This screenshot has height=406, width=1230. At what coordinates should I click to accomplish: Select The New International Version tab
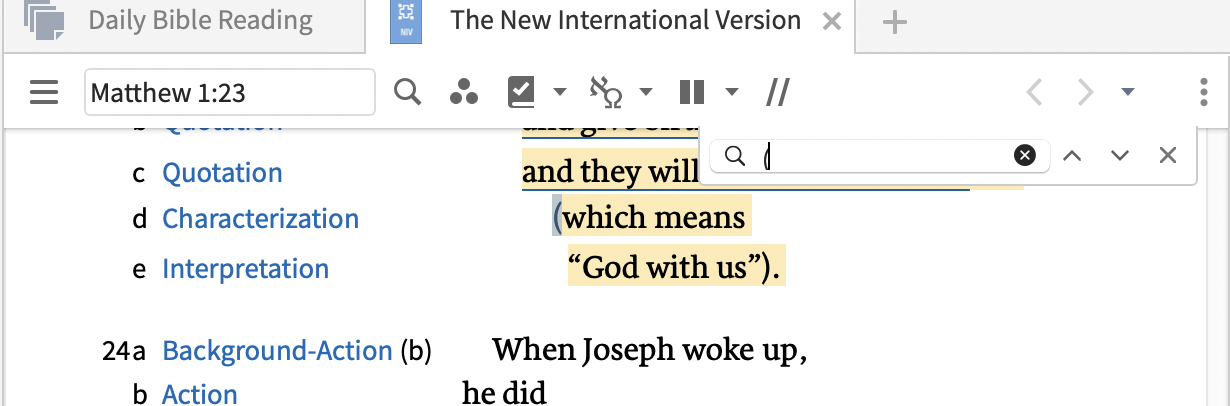(625, 21)
